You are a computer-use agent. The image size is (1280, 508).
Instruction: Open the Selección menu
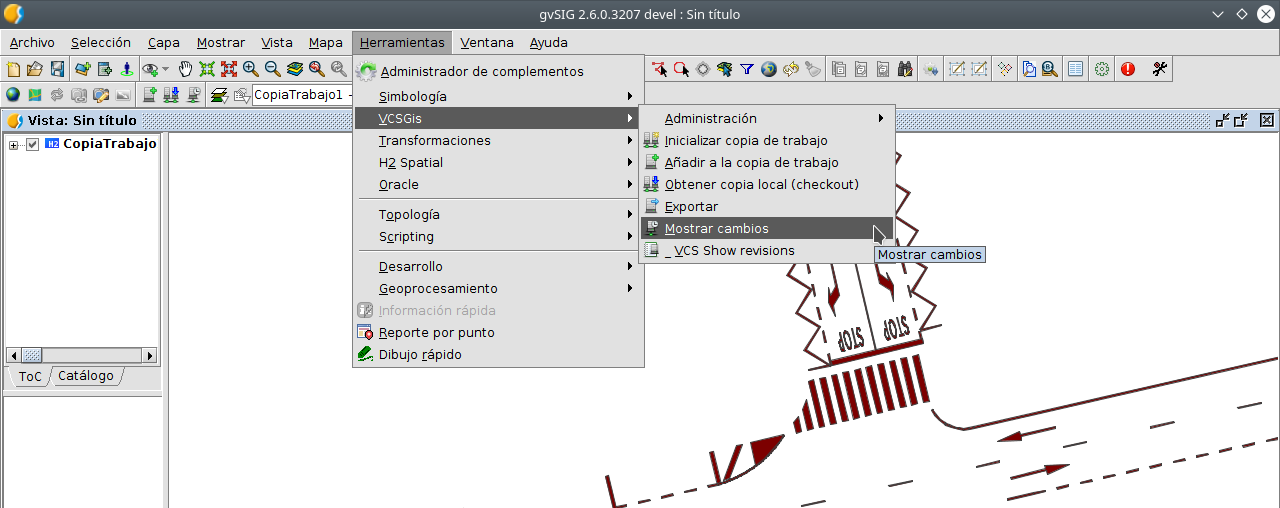tap(101, 43)
